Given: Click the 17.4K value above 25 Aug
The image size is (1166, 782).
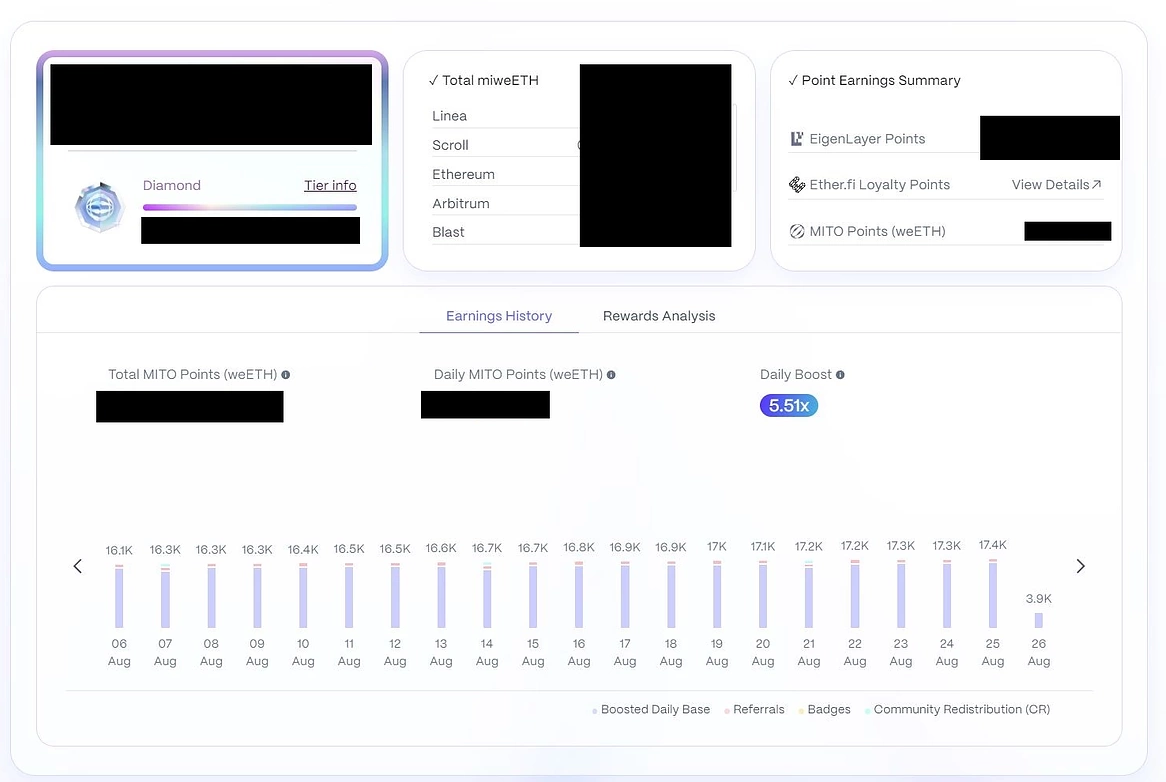Looking at the screenshot, I should (993, 545).
